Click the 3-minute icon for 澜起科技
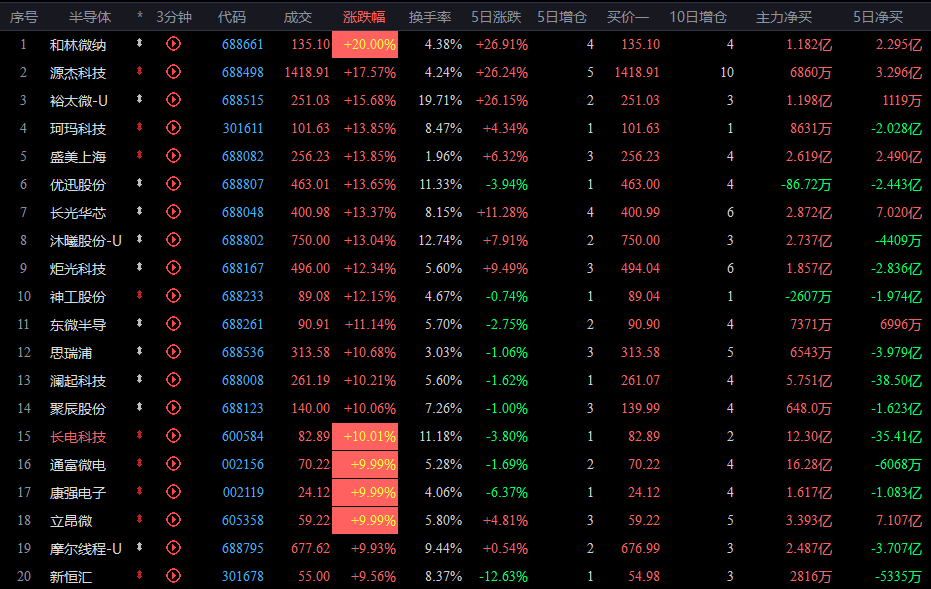Image resolution: width=931 pixels, height=589 pixels. click(173, 380)
